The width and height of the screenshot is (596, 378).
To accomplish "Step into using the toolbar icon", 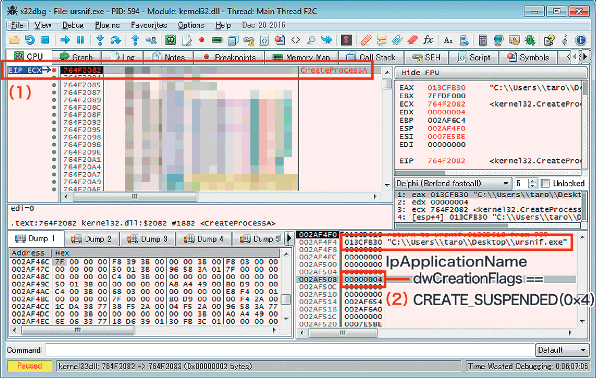I will [100, 40].
